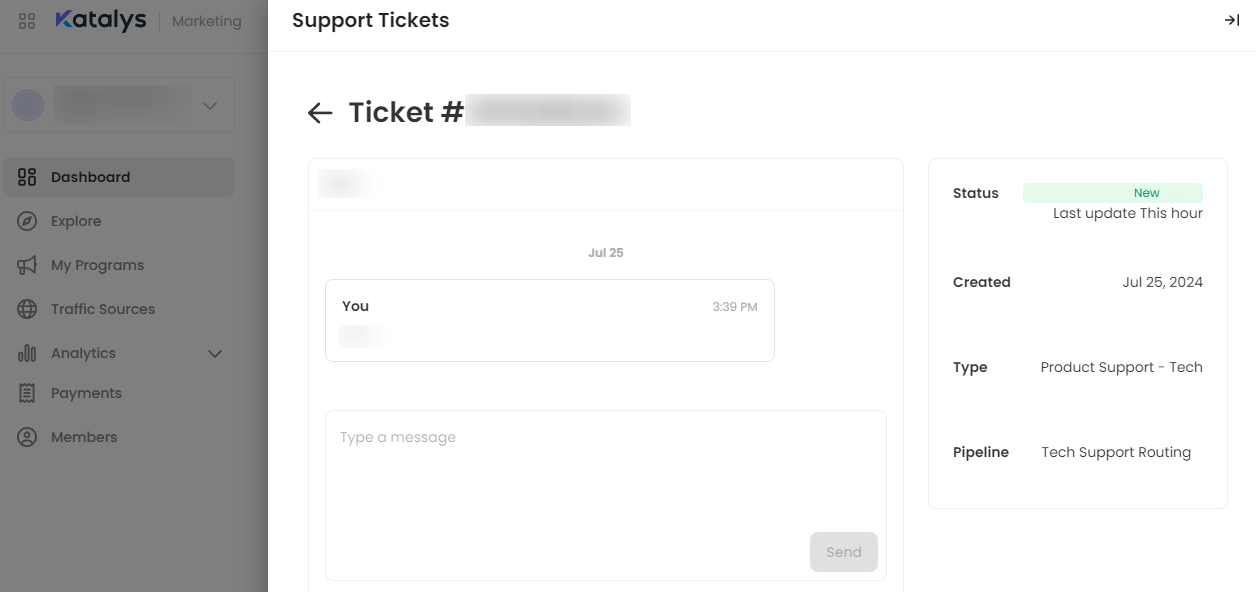Click the Explore compass icon
This screenshot has width=1256, height=592.
click(x=27, y=221)
